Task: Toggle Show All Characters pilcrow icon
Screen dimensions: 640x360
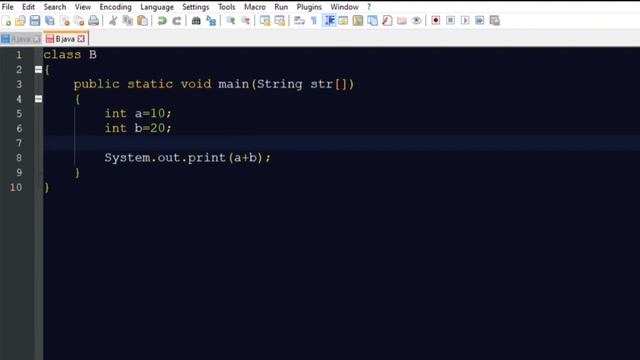Action: [x=314, y=20]
